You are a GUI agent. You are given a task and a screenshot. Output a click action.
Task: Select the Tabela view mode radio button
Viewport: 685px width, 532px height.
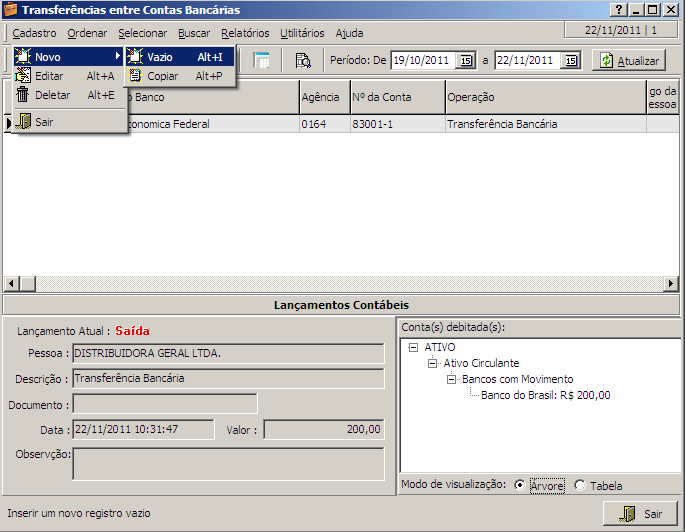point(580,486)
